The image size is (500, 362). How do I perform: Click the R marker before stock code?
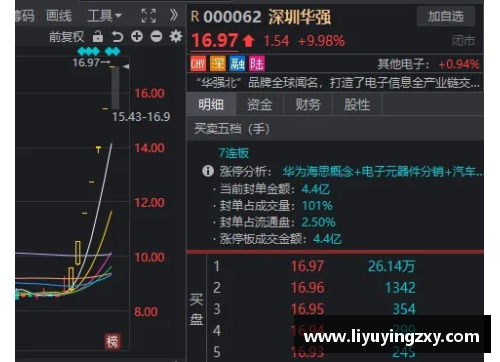point(195,17)
